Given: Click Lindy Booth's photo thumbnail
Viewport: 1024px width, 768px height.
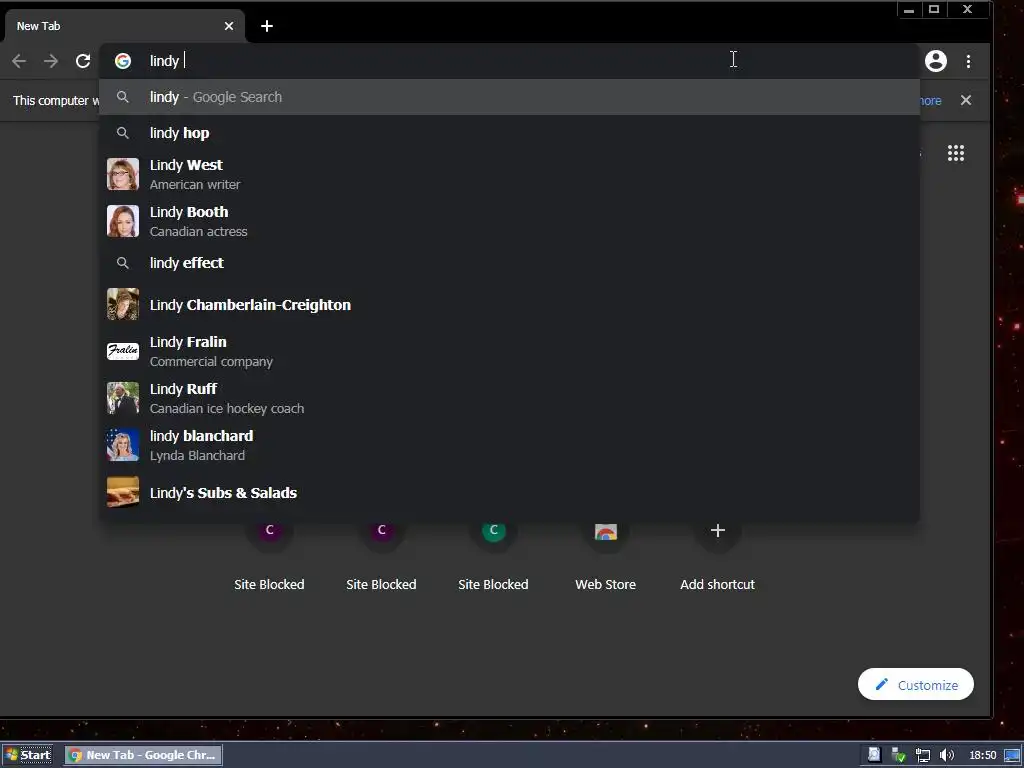Looking at the screenshot, I should pyautogui.click(x=123, y=221).
